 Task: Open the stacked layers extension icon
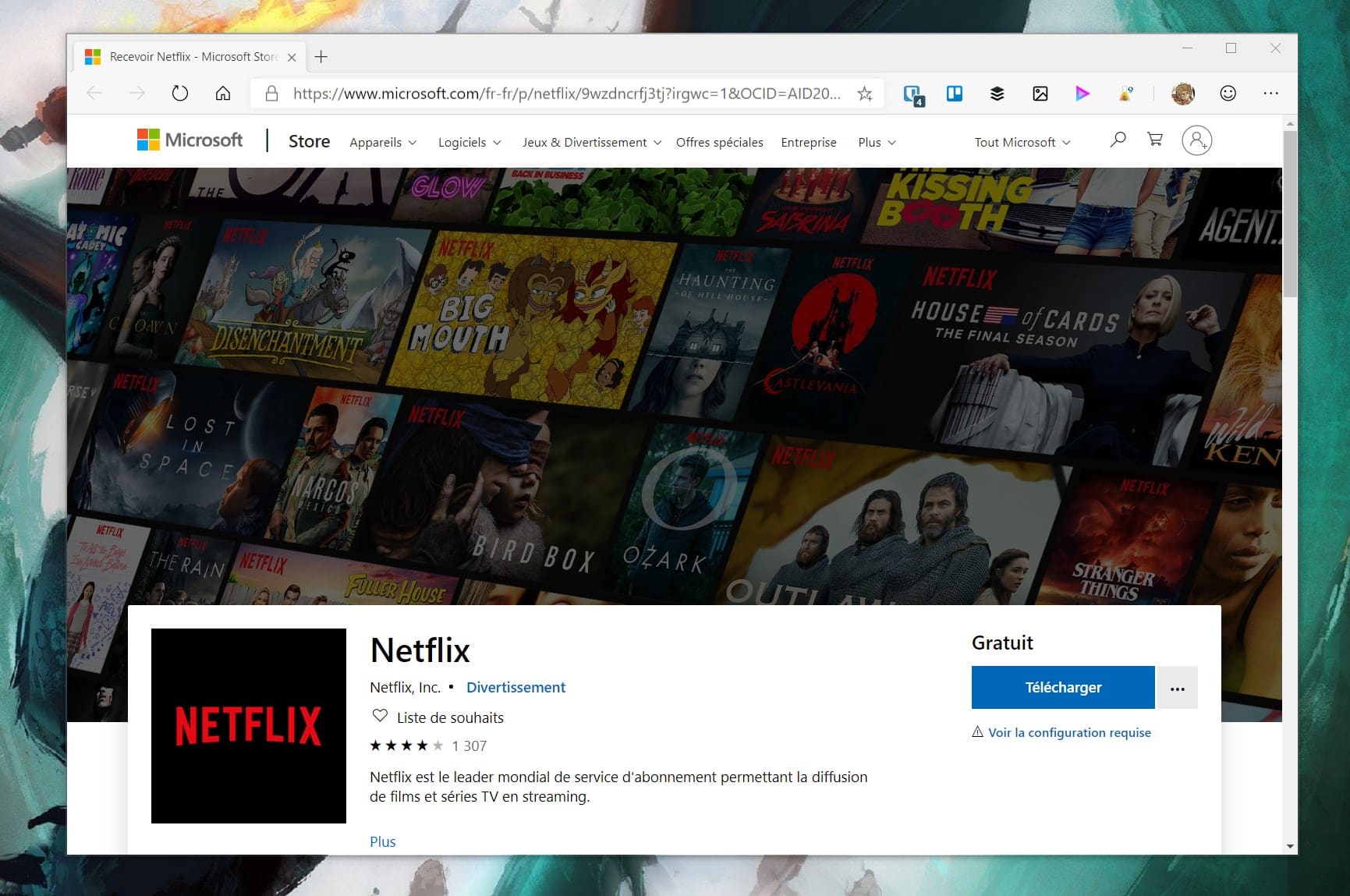point(997,94)
